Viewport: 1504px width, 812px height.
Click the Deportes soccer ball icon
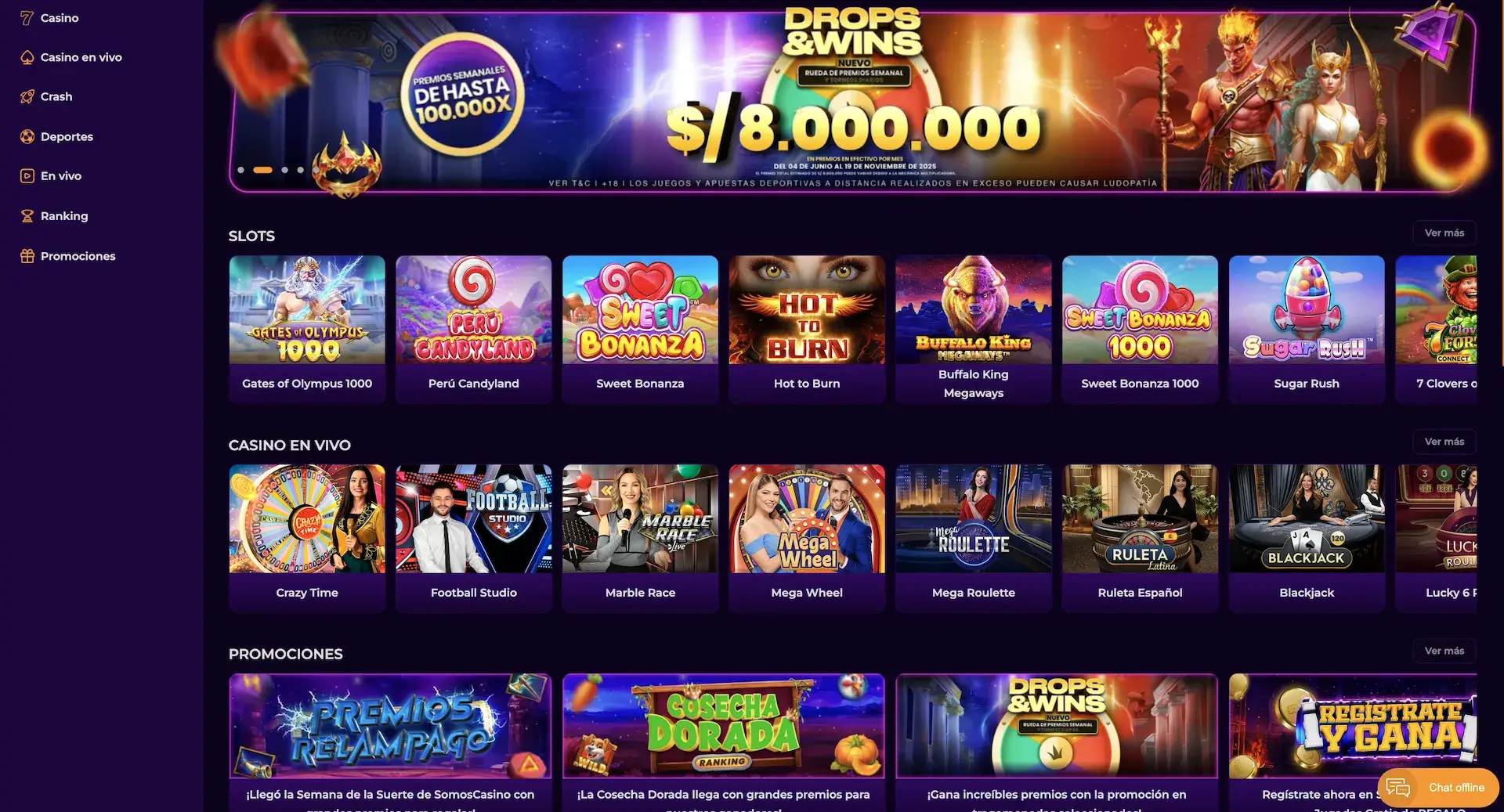tap(27, 136)
